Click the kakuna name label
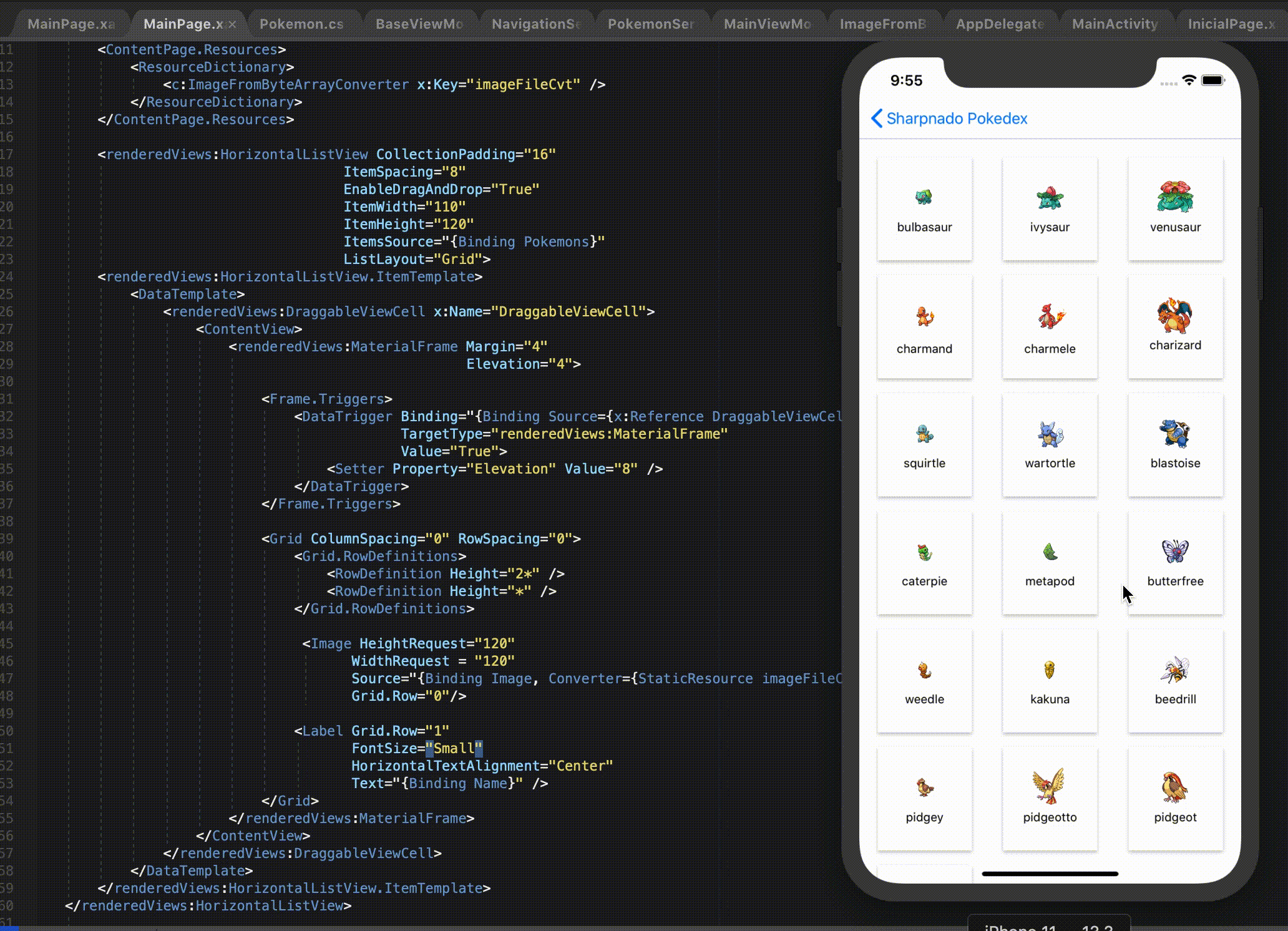Screen dimensions: 1288x931 tap(1050, 699)
